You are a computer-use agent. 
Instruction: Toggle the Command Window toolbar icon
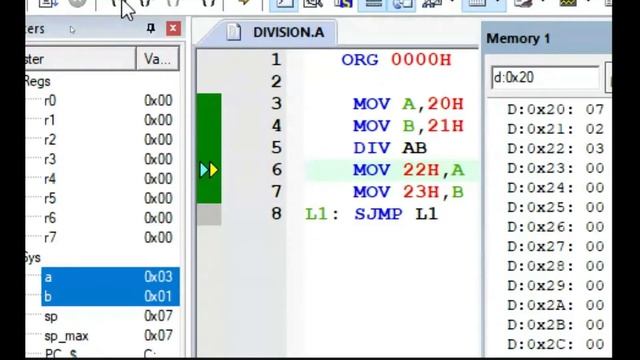coord(284,4)
